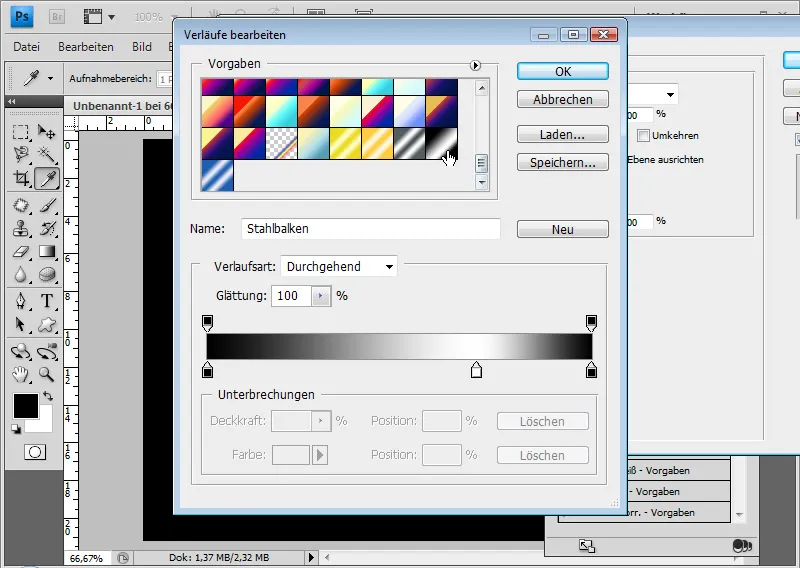Open the Datei menu

click(27, 46)
